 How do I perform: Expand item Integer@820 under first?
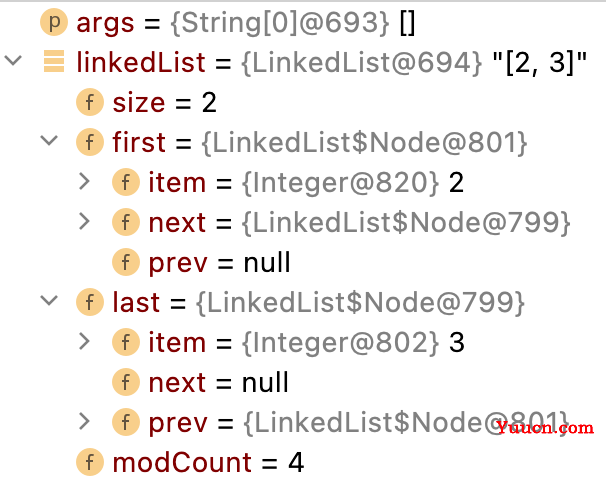tap(84, 181)
